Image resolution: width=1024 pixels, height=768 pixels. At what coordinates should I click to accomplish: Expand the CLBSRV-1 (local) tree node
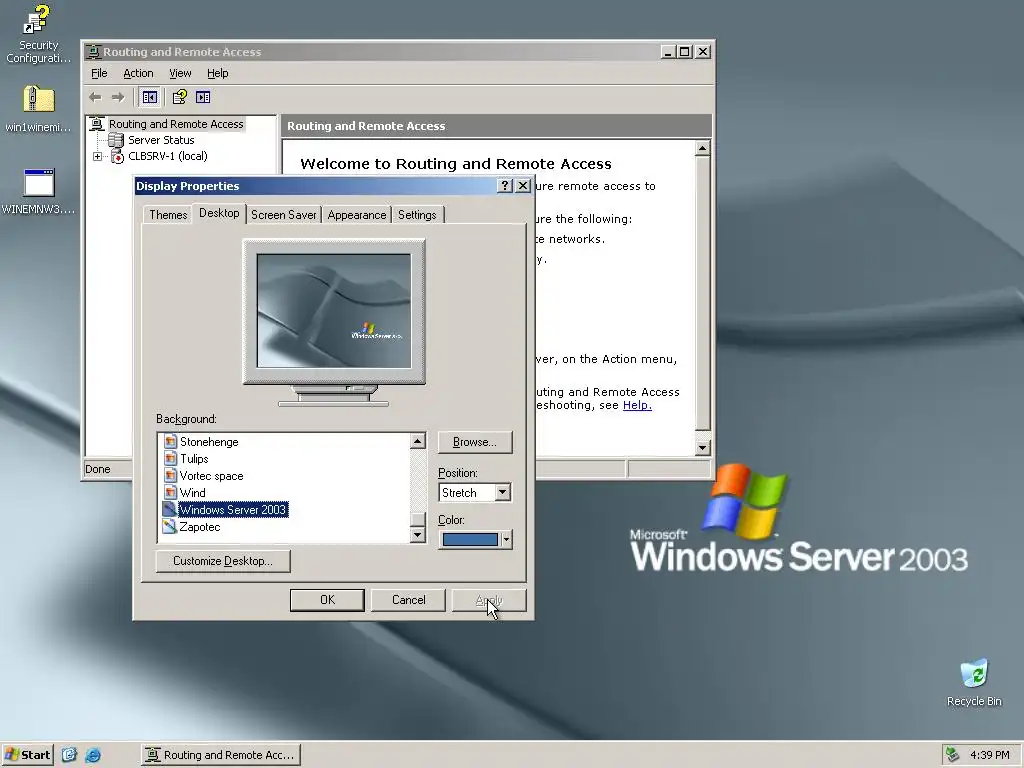tap(97, 156)
